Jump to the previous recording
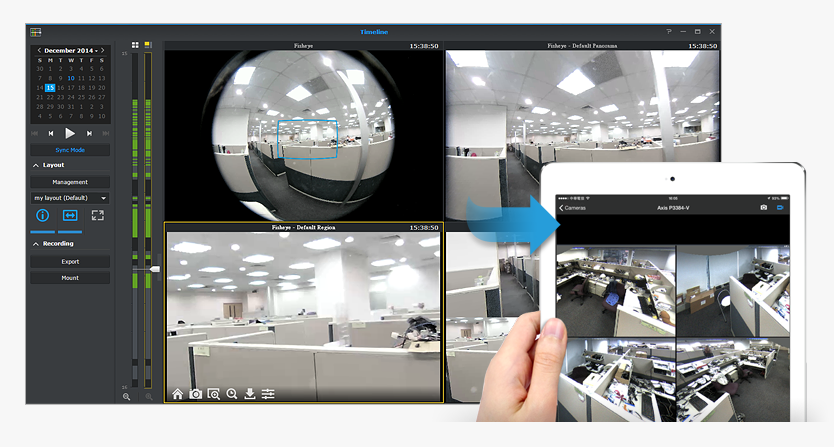834x447 pixels. coord(35,134)
